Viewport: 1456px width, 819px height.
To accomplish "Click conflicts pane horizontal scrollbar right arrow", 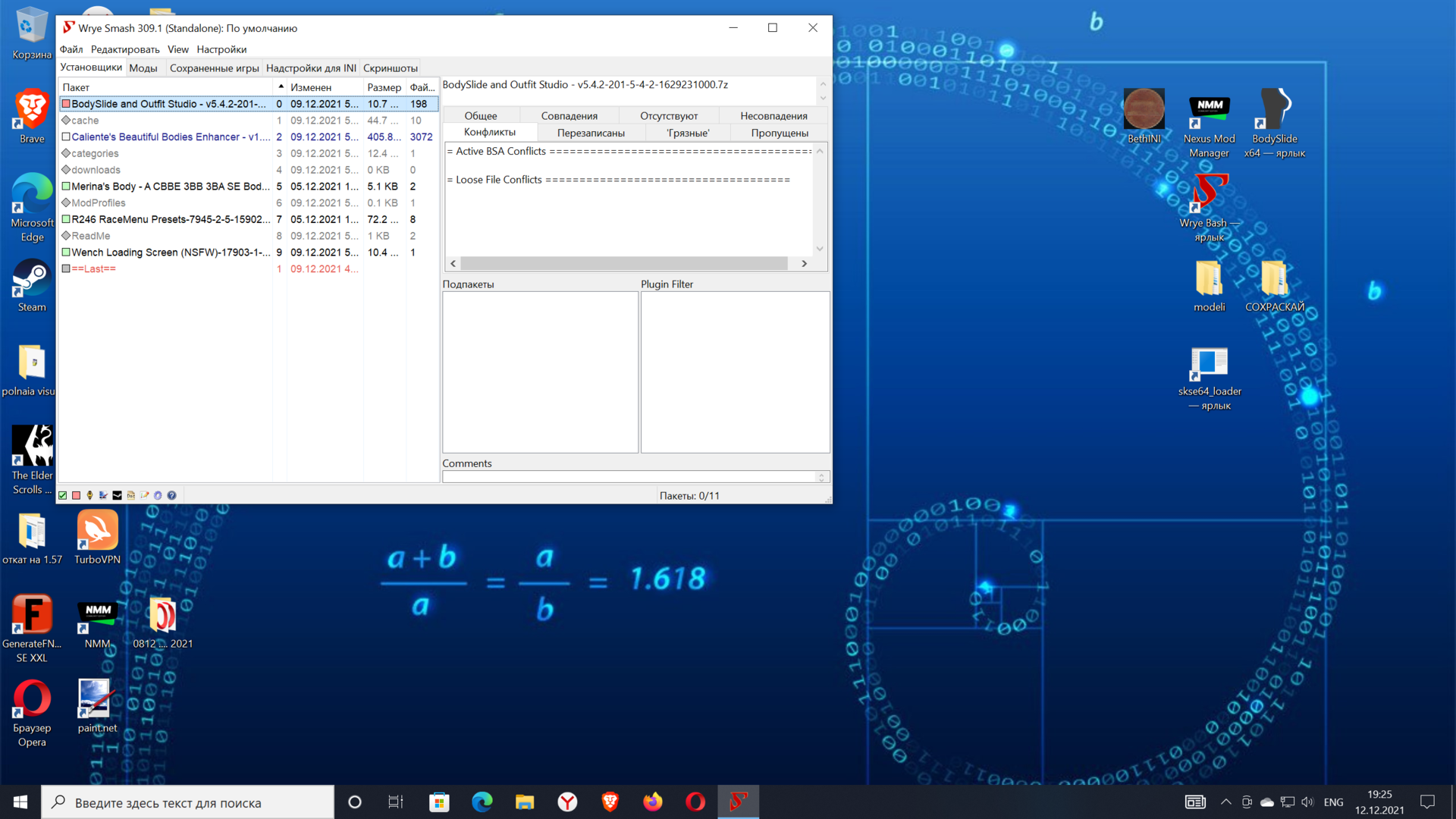I will pos(804,263).
